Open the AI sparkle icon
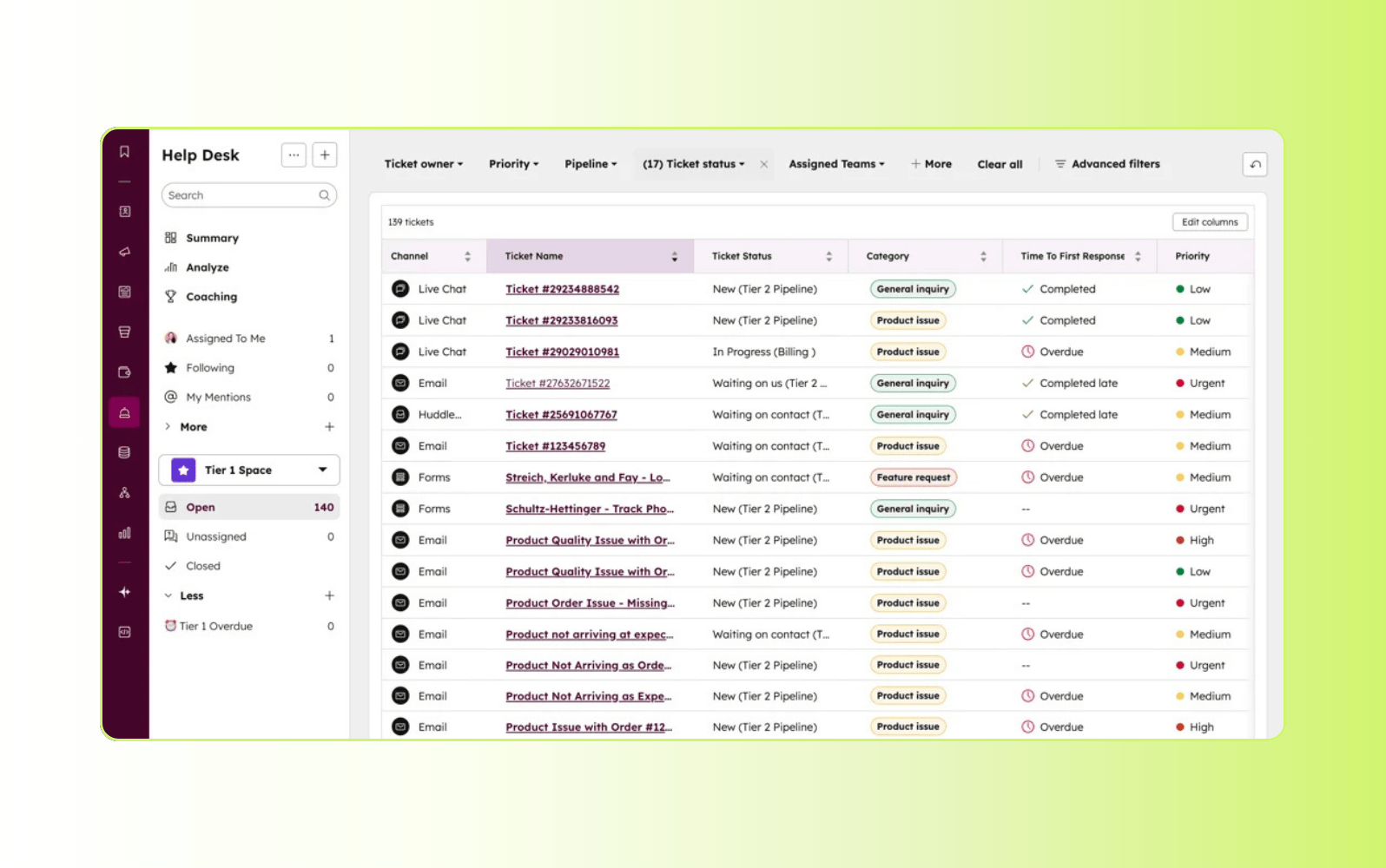The height and width of the screenshot is (868, 1386). (x=124, y=592)
